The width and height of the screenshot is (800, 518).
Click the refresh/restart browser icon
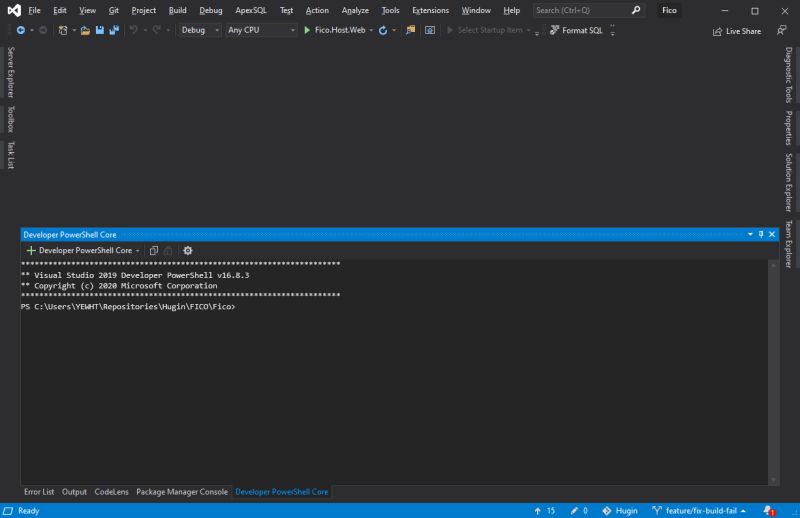click(383, 31)
